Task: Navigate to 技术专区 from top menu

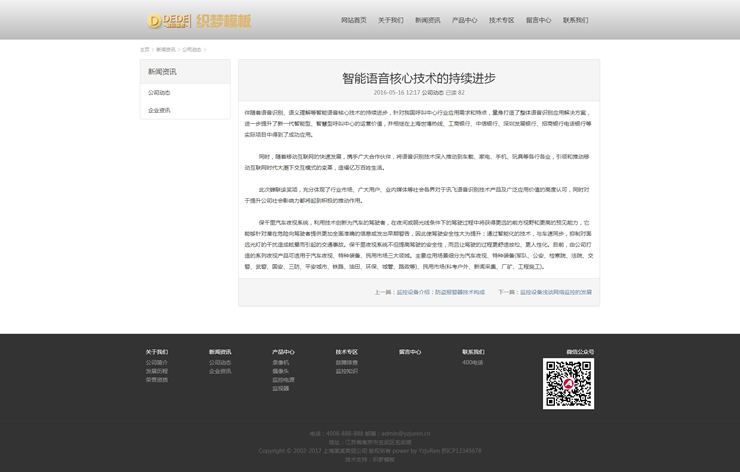Action: click(x=501, y=20)
